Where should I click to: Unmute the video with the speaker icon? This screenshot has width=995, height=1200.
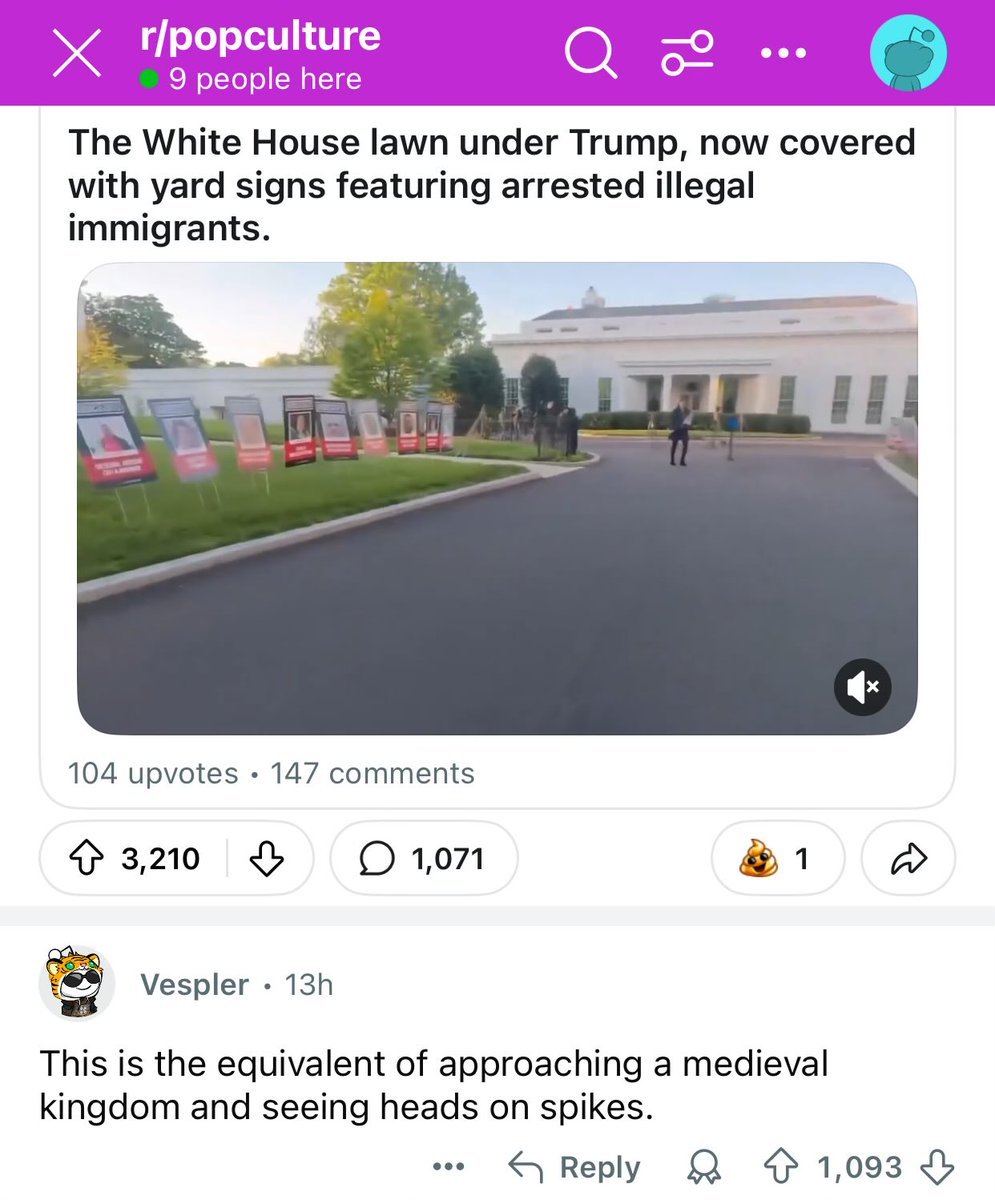click(862, 687)
